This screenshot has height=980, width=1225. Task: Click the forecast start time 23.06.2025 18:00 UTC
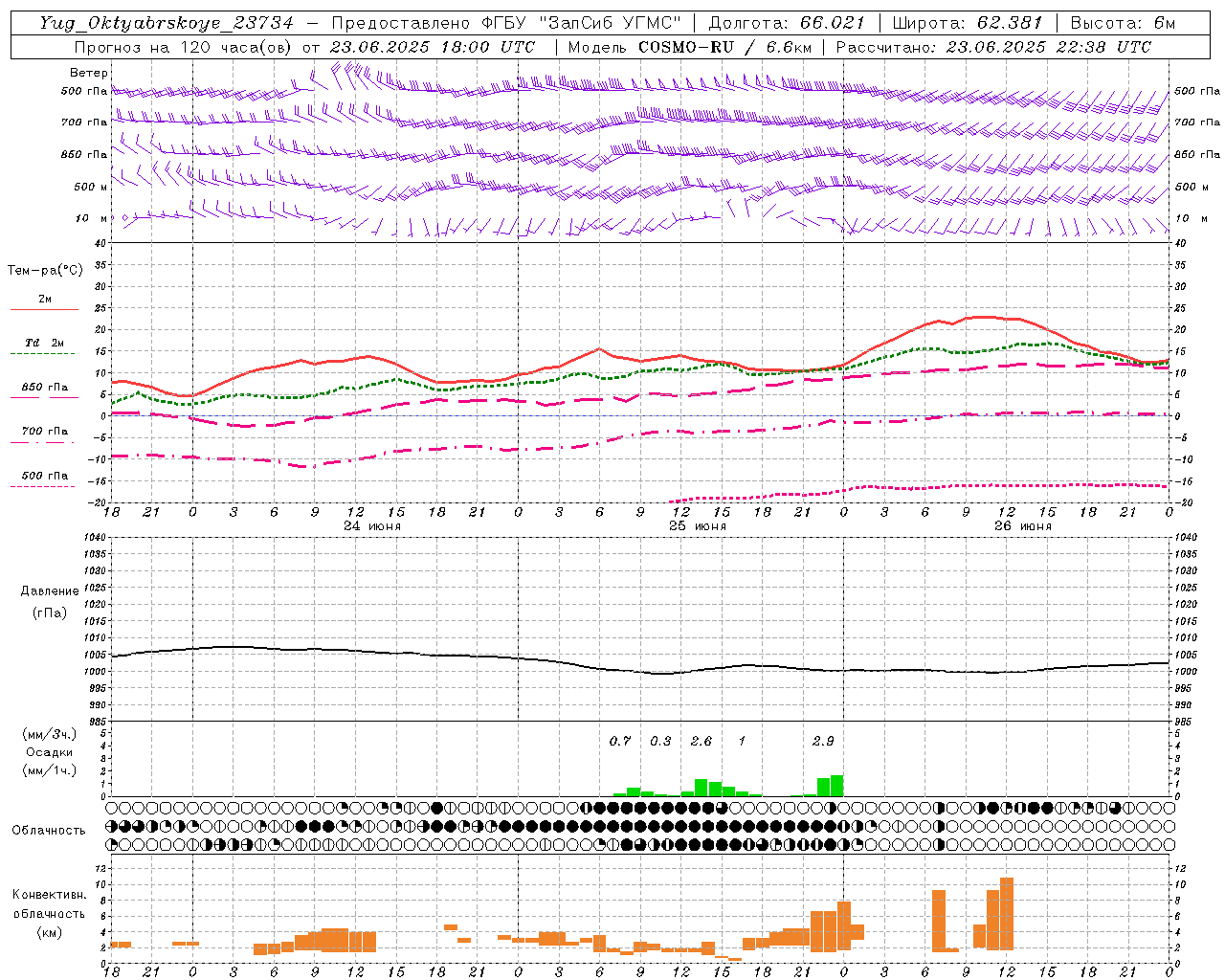[x=433, y=47]
